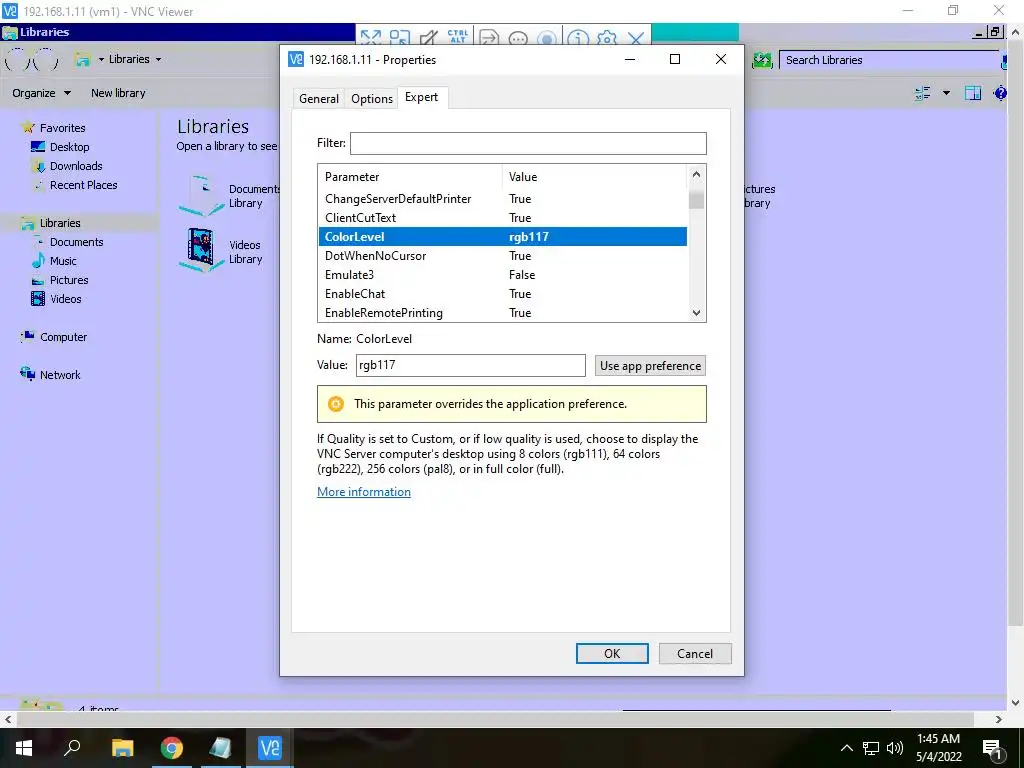This screenshot has height=768, width=1024.
Task: Click the Windows Start button
Action: coord(24,748)
